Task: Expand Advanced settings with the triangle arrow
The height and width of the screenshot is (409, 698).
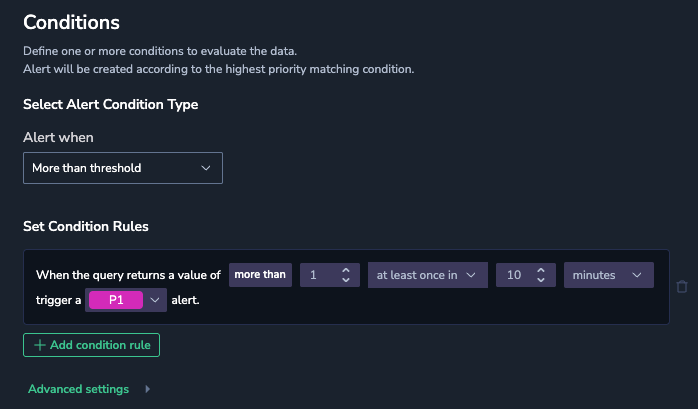Action: (148, 389)
